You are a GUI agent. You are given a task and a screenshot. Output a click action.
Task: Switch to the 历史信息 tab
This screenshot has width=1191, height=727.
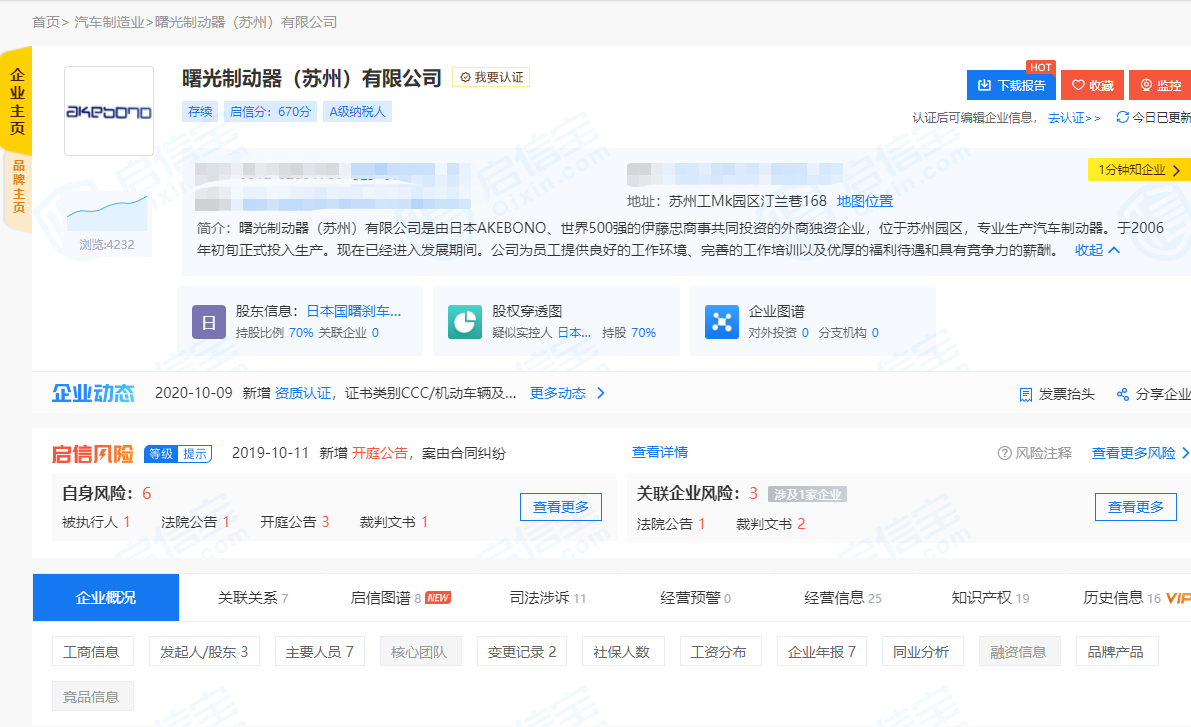[x=1136, y=598]
